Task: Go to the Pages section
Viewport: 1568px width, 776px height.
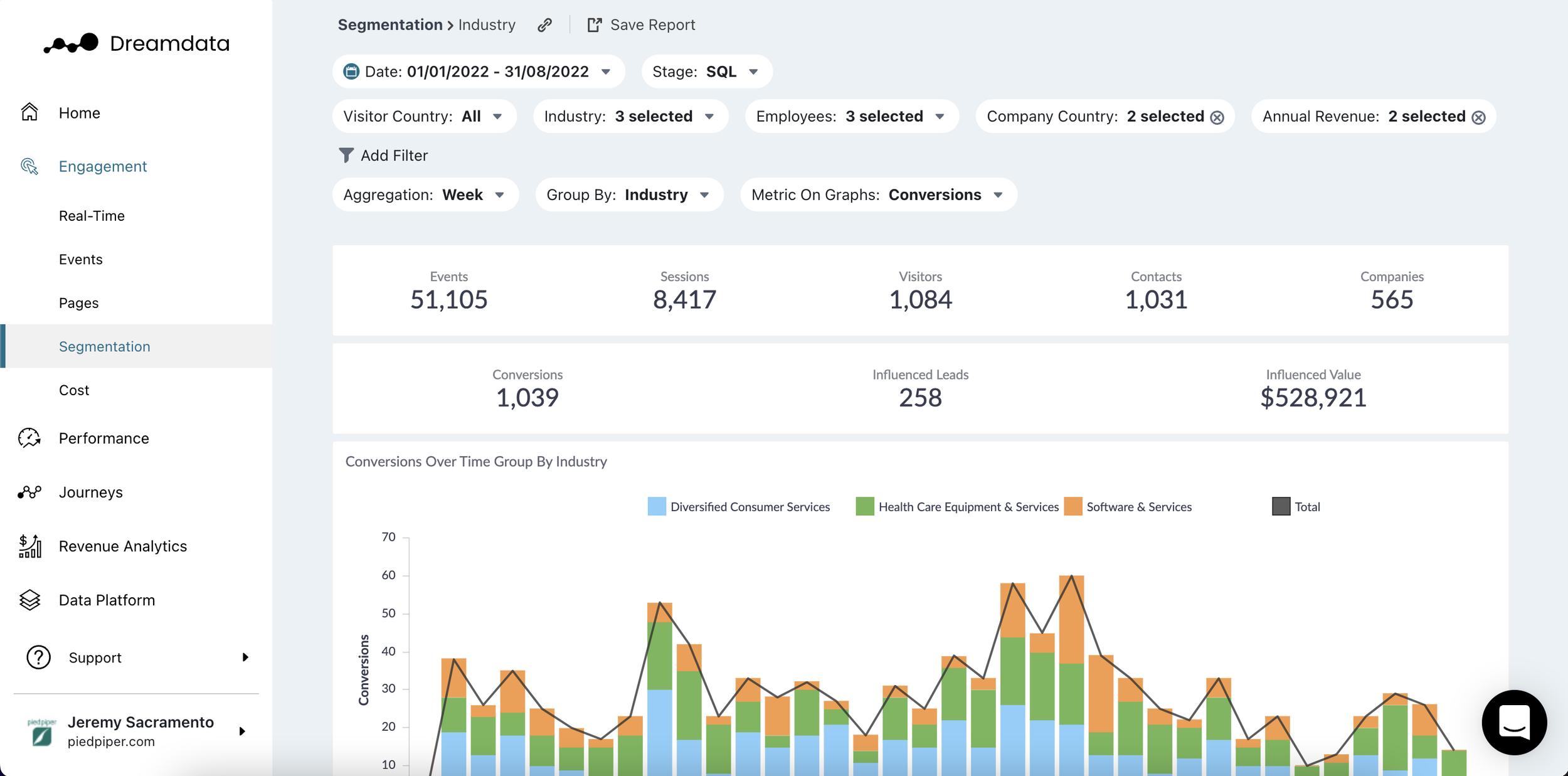Action: [78, 302]
